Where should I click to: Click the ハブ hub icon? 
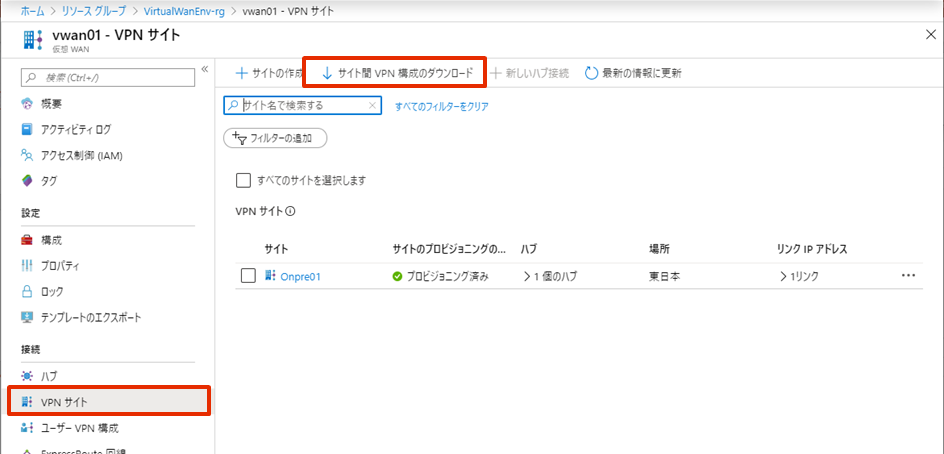(27, 376)
